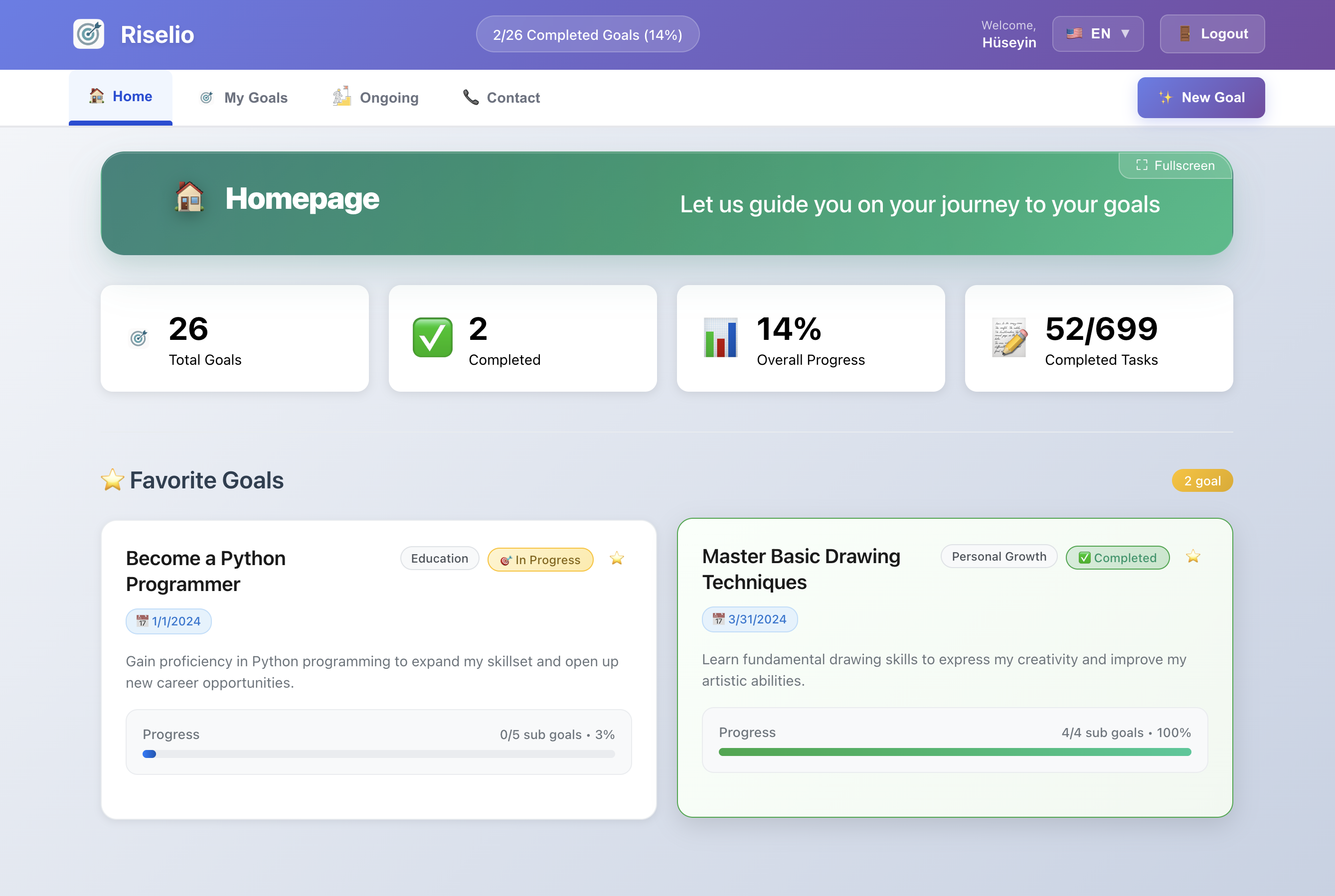Switch to the My Goals tab

tap(255, 97)
